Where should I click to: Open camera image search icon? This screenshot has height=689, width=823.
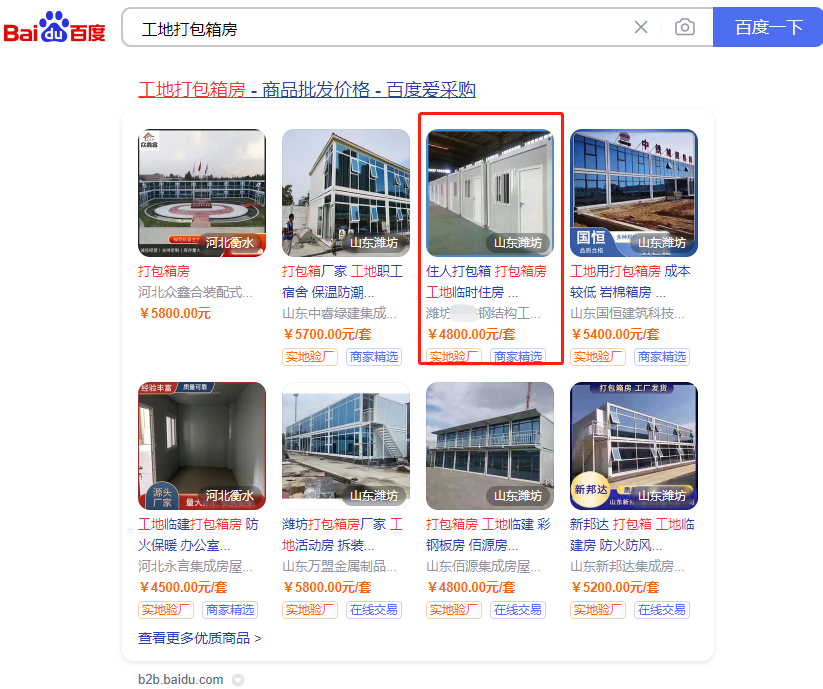(x=684, y=27)
